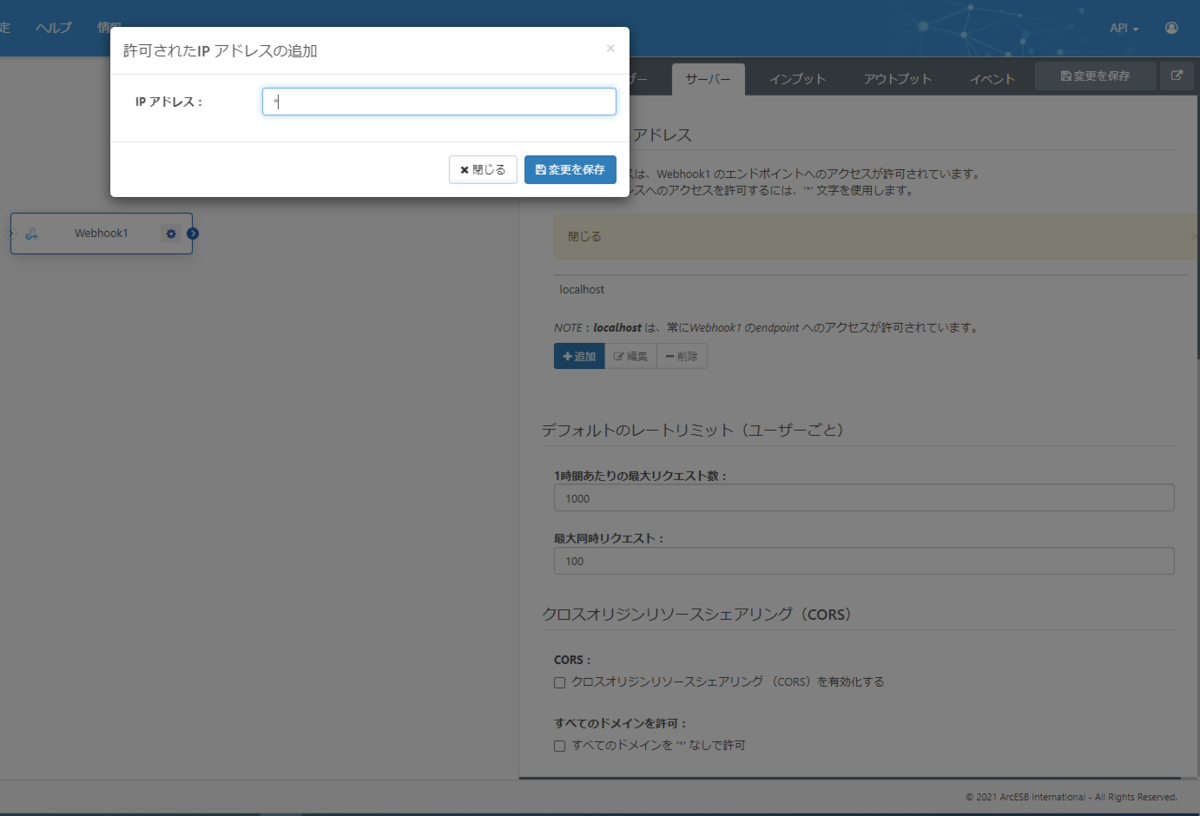Click the user profile icon at top right
Screen dimensions: 1200x816
(1172, 27)
